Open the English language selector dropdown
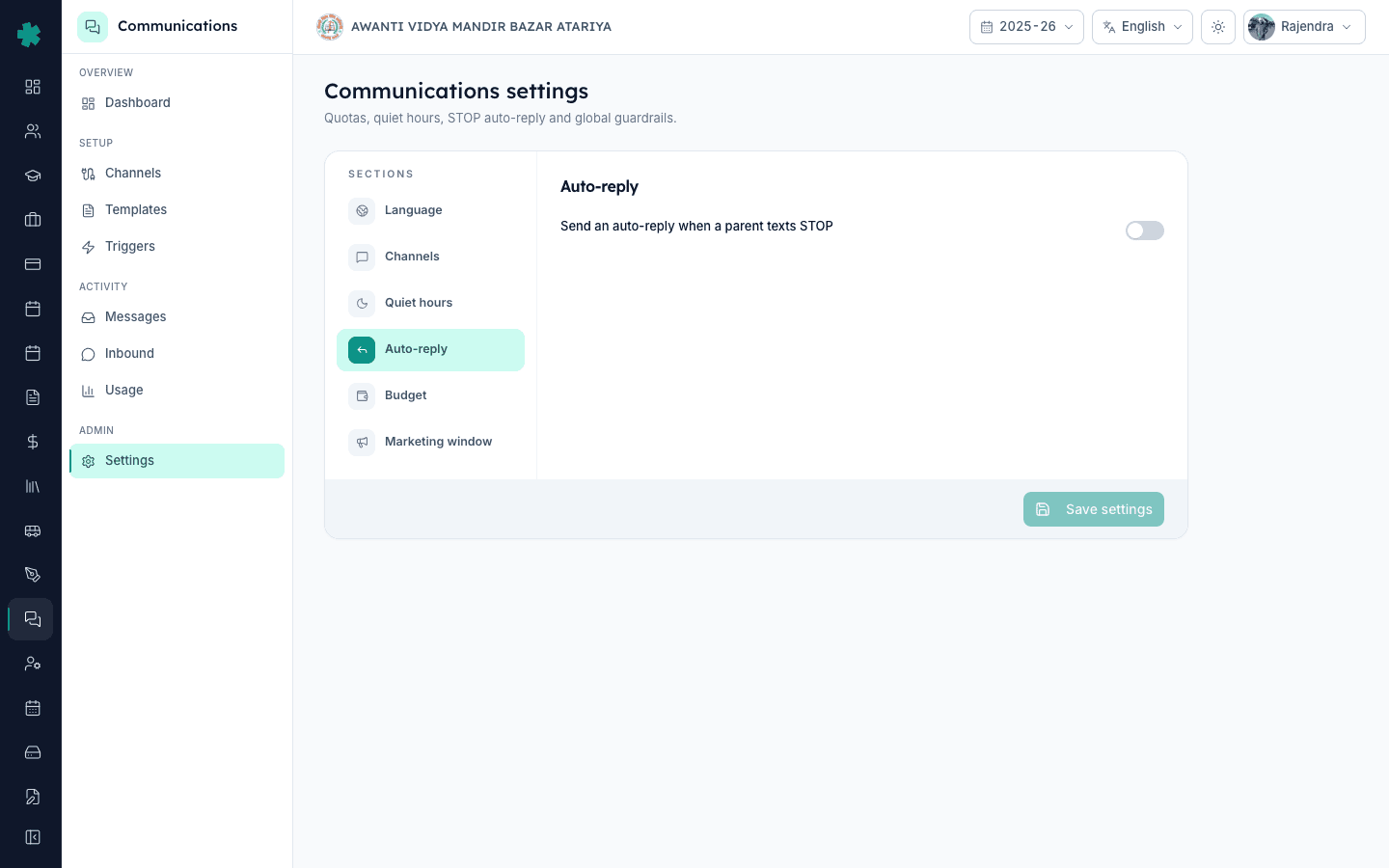Screen dimensions: 1389x868 point(1142,27)
